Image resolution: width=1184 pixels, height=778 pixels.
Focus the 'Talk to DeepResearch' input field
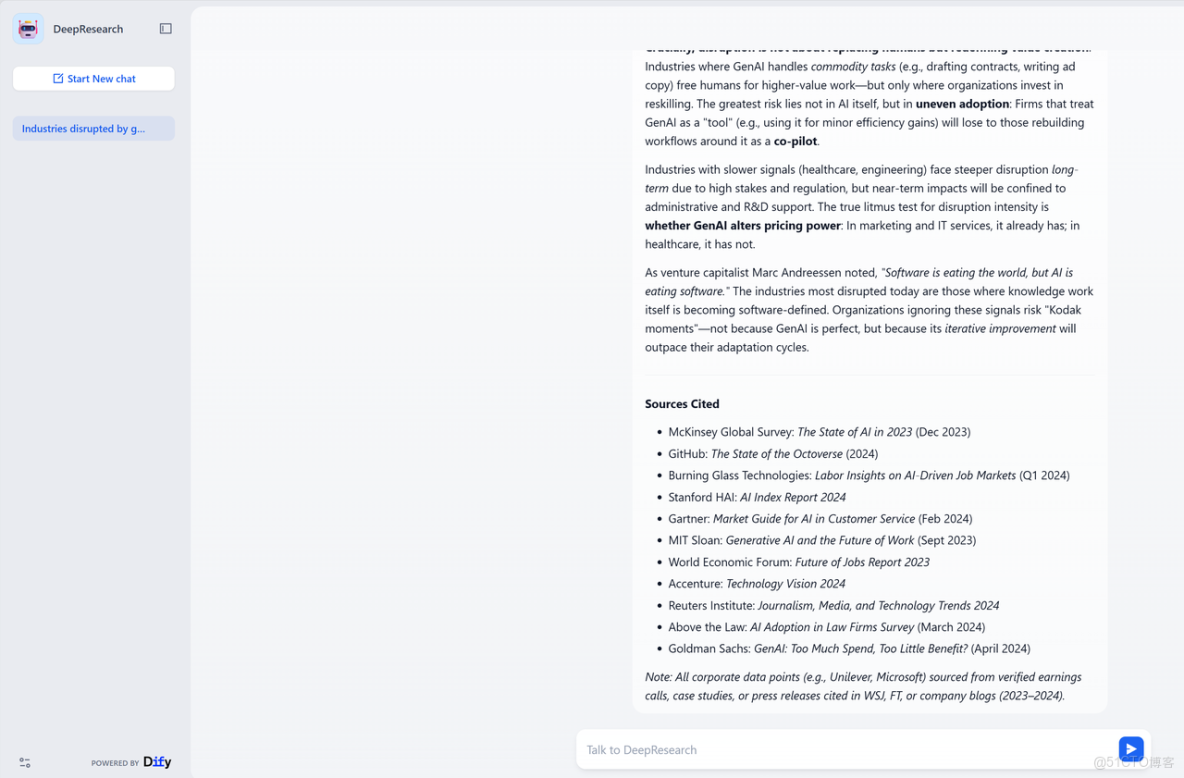pos(846,749)
